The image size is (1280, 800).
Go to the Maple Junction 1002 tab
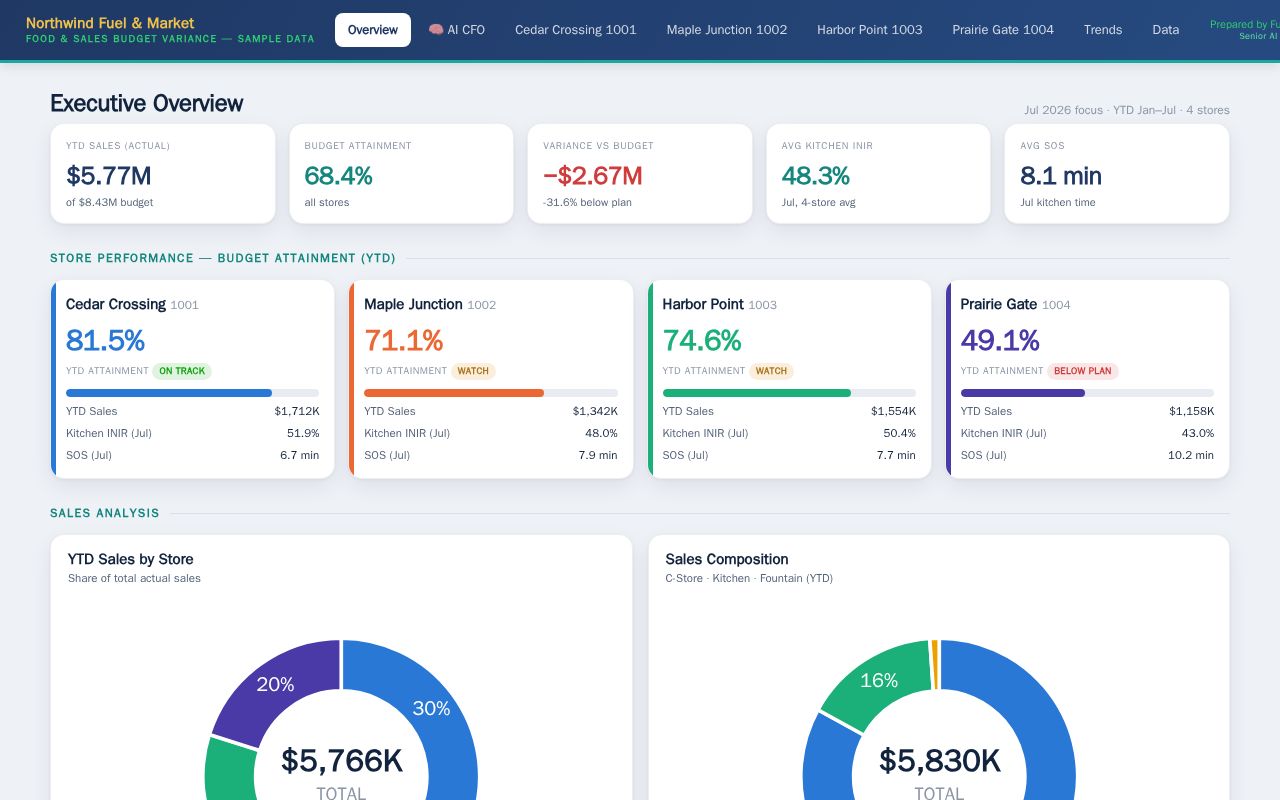pos(727,30)
